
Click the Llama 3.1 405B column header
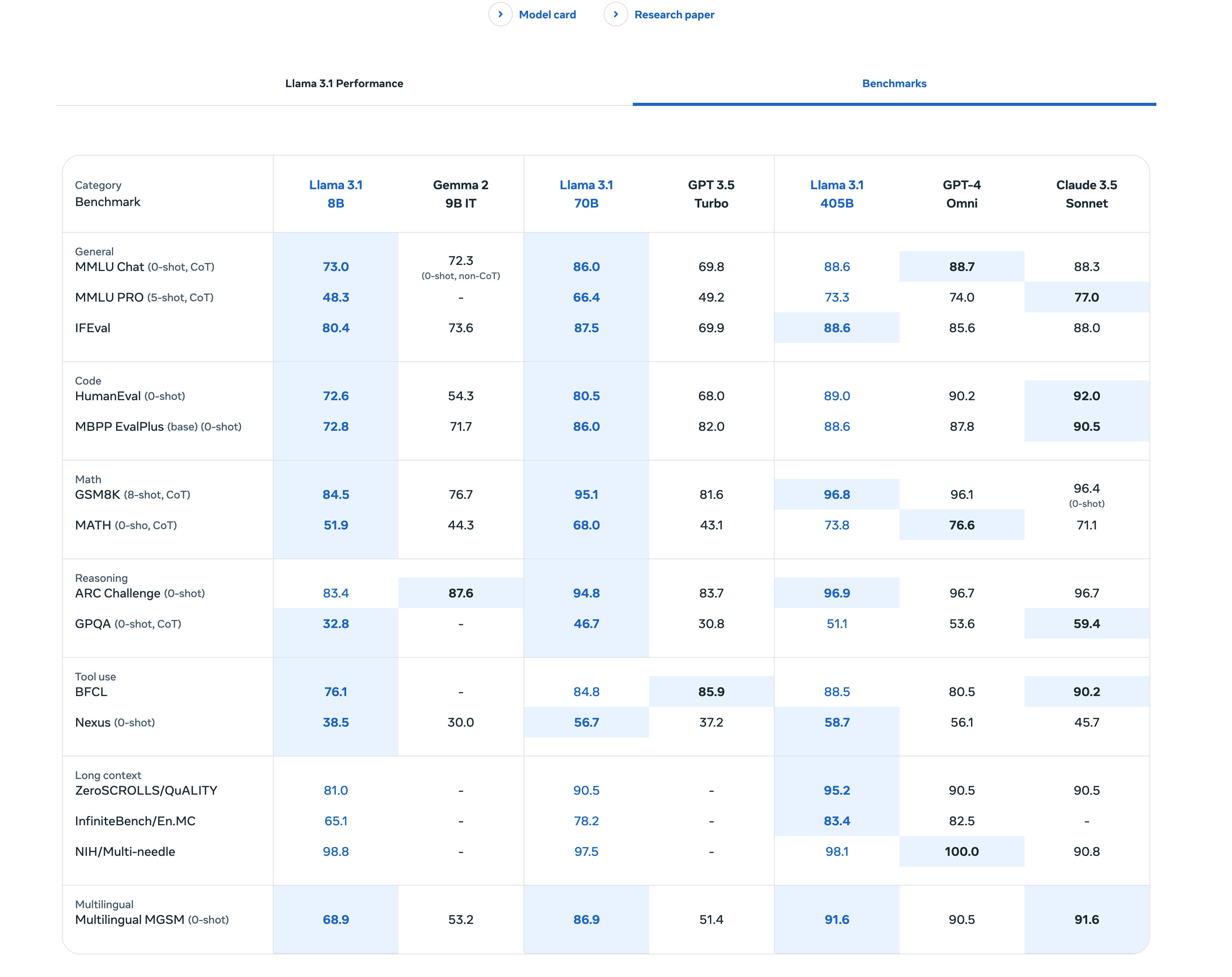836,194
